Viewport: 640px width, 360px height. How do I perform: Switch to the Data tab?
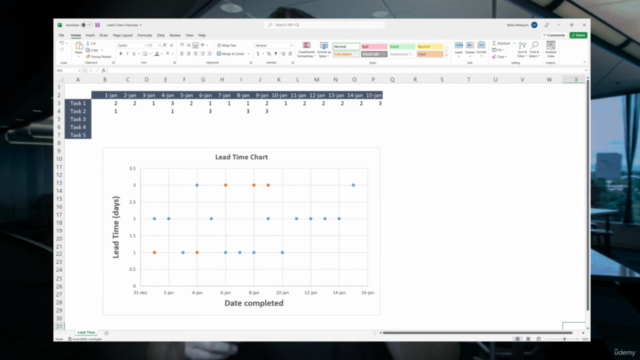(x=161, y=36)
